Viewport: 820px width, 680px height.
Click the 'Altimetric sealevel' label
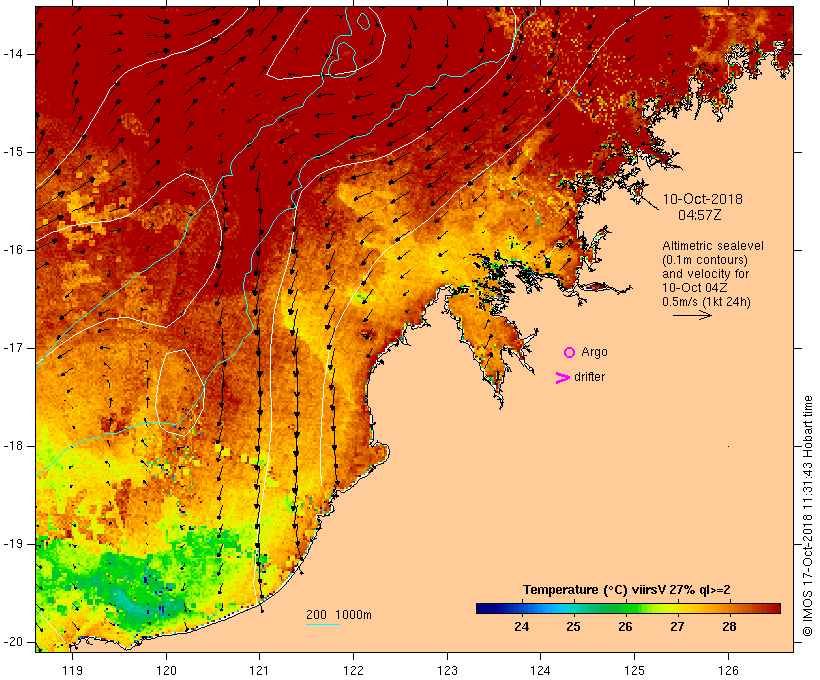(x=713, y=246)
